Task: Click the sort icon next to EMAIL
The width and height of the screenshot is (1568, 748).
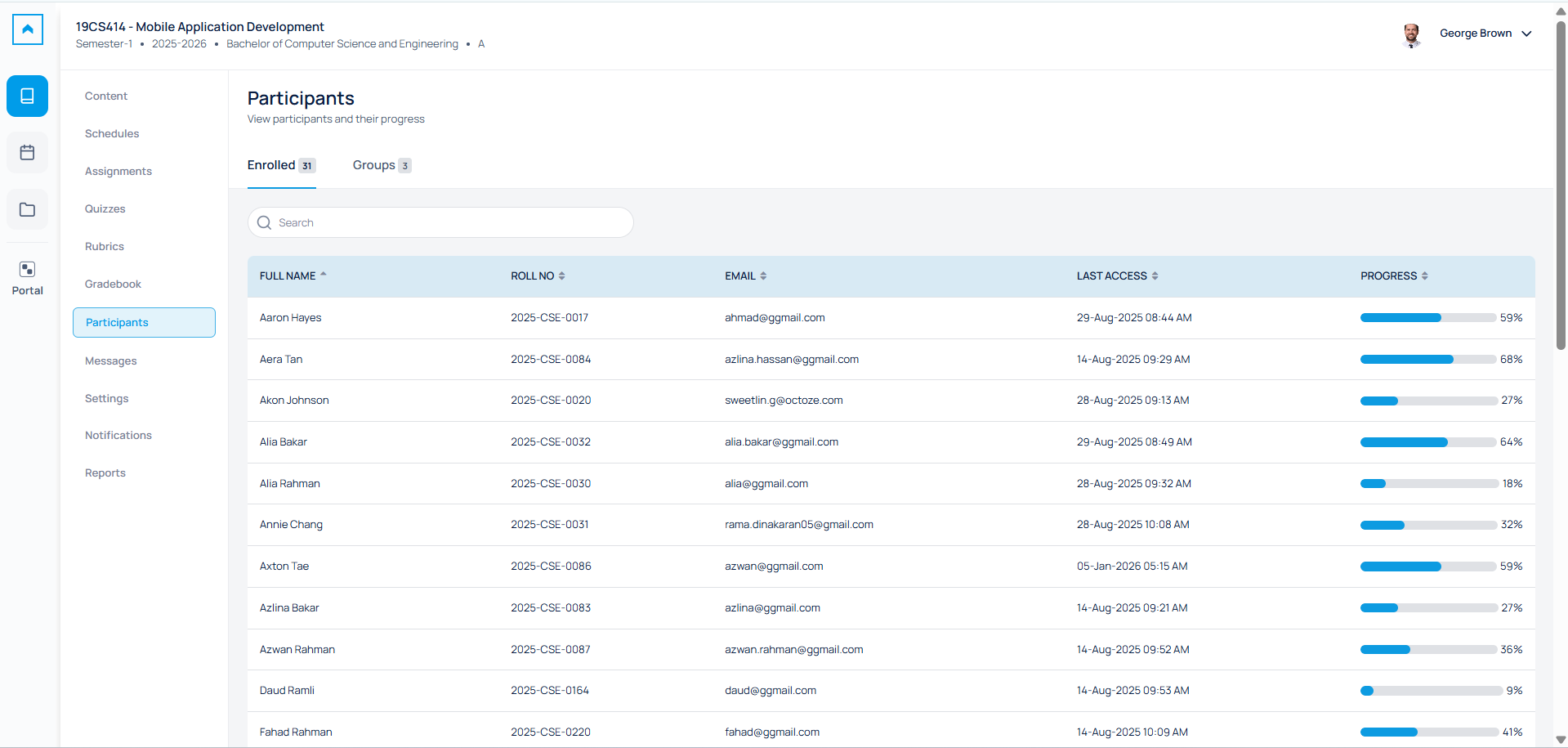Action: point(762,275)
